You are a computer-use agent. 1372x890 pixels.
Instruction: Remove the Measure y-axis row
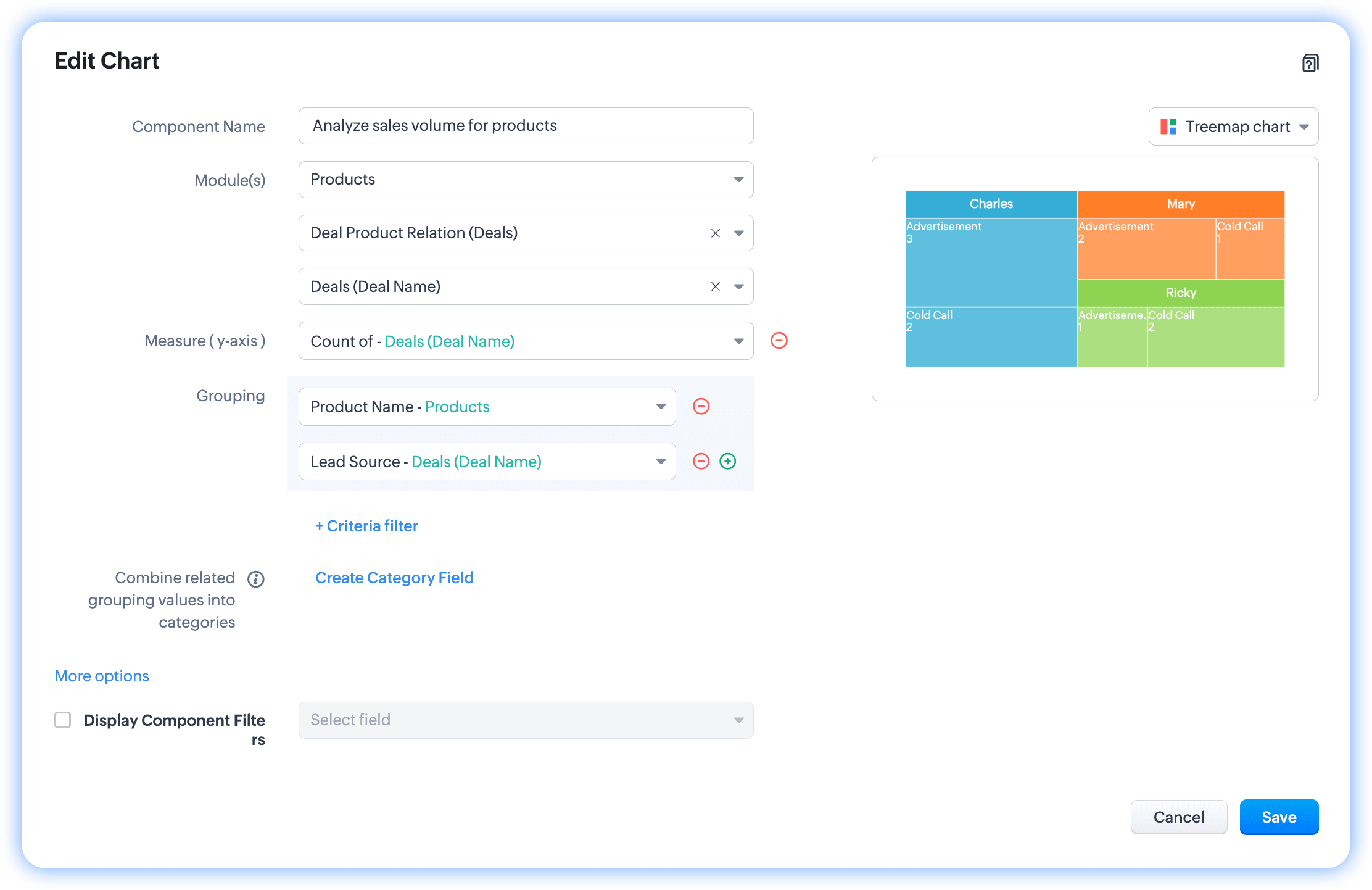tap(779, 341)
